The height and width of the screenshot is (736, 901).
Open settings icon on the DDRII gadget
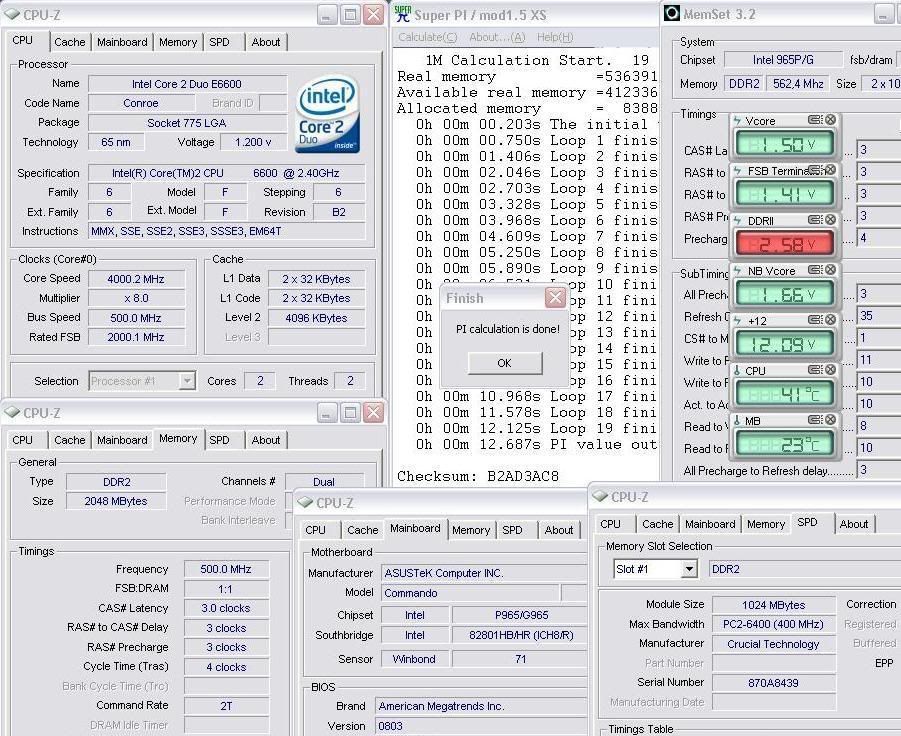point(815,219)
